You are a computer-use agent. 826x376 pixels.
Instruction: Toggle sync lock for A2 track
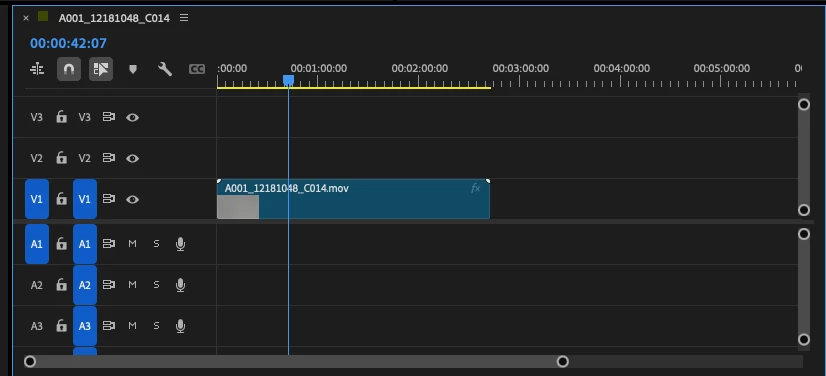pos(109,285)
